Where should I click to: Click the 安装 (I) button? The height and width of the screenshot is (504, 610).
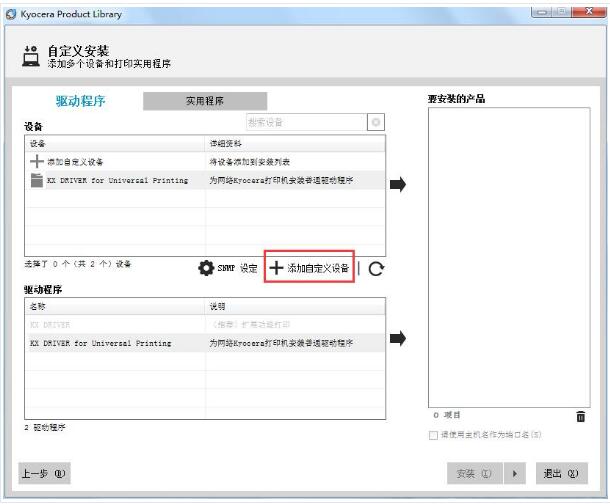pyautogui.click(x=474, y=473)
